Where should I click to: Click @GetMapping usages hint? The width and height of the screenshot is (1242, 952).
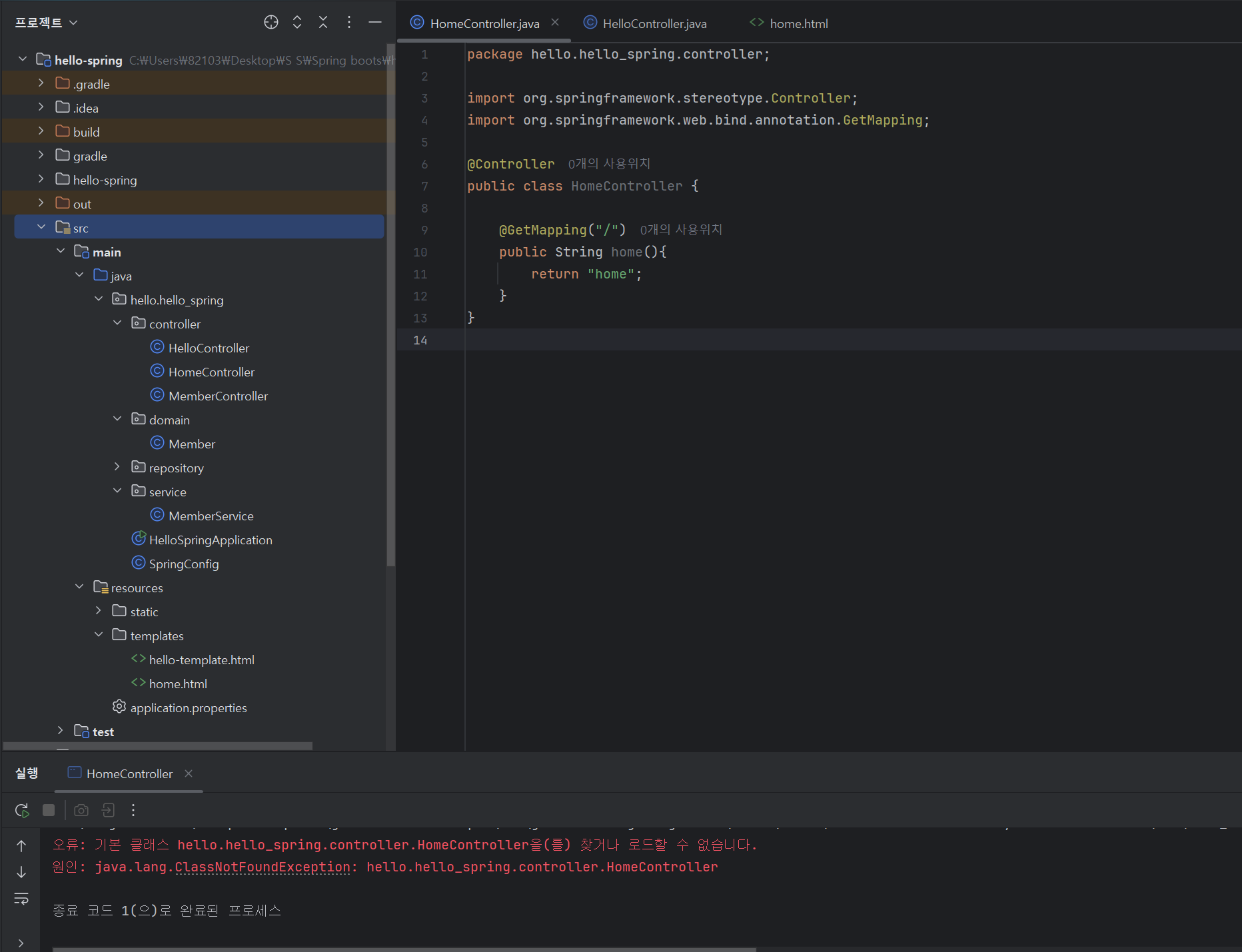(x=681, y=229)
